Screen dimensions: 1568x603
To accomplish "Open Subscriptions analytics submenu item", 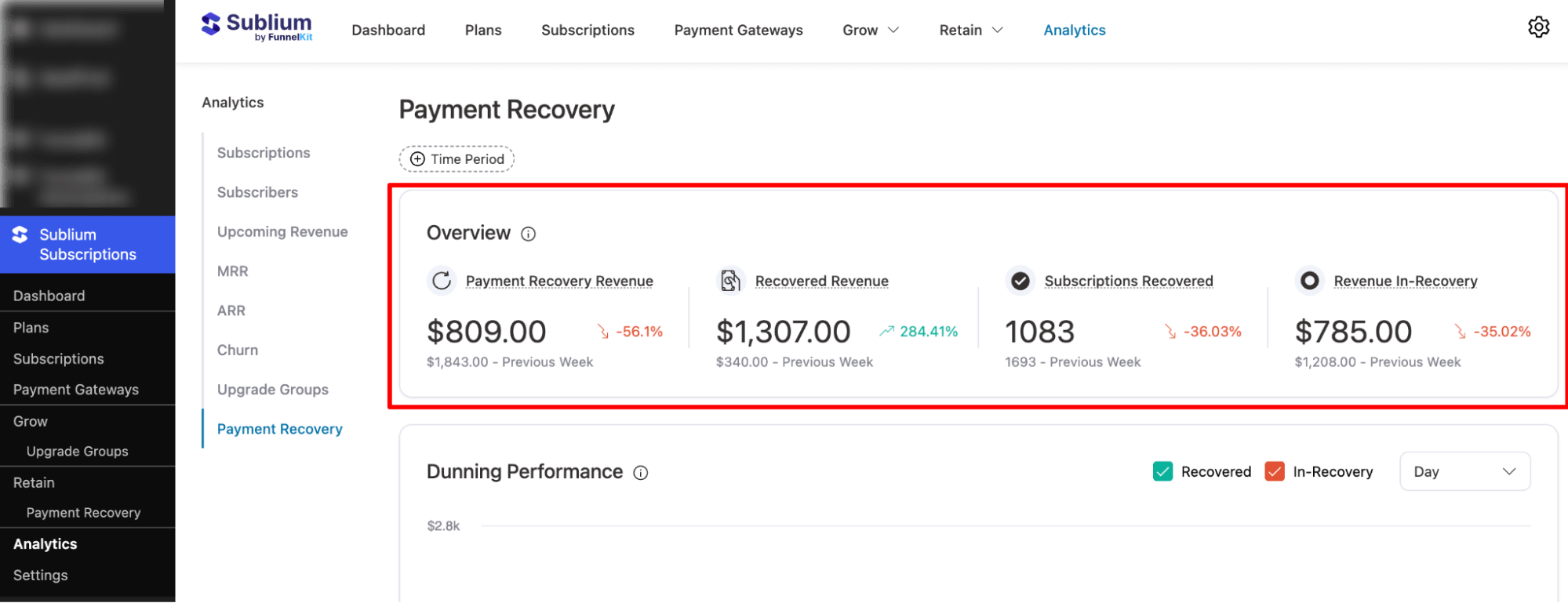I will tap(264, 153).
